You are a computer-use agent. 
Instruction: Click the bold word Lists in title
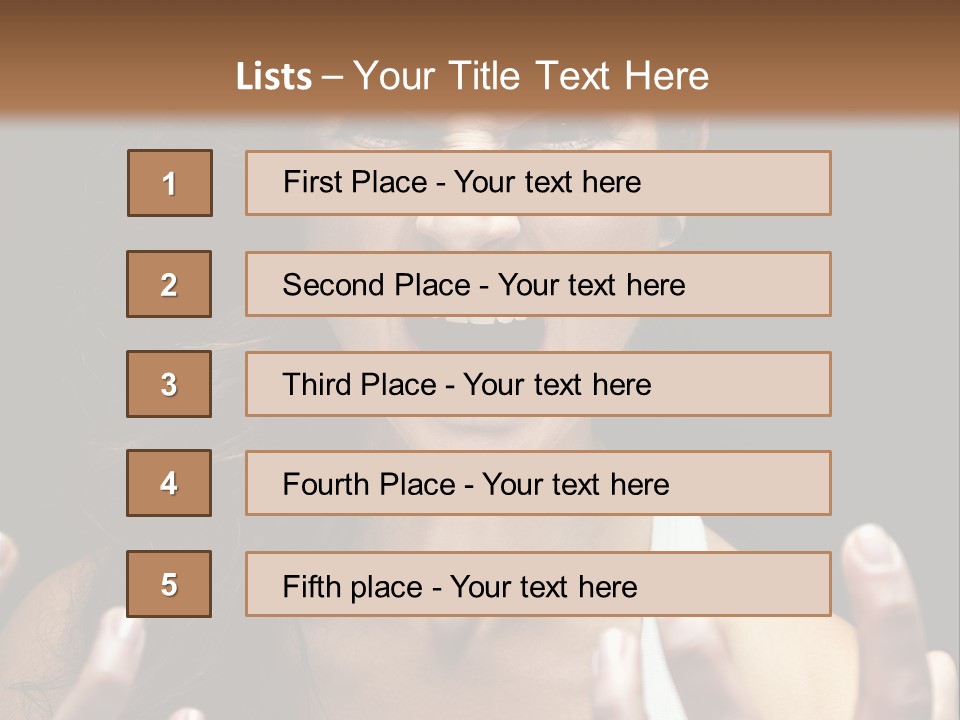click(x=274, y=77)
